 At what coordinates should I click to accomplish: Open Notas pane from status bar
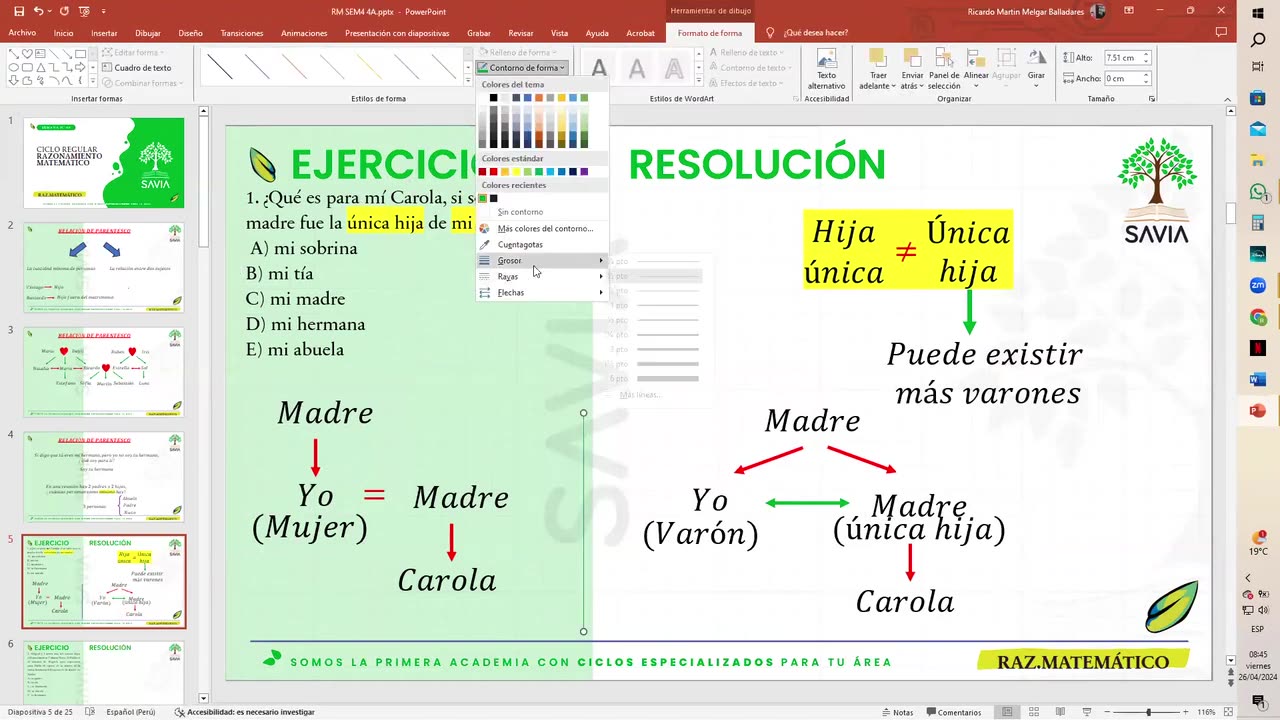click(x=897, y=712)
